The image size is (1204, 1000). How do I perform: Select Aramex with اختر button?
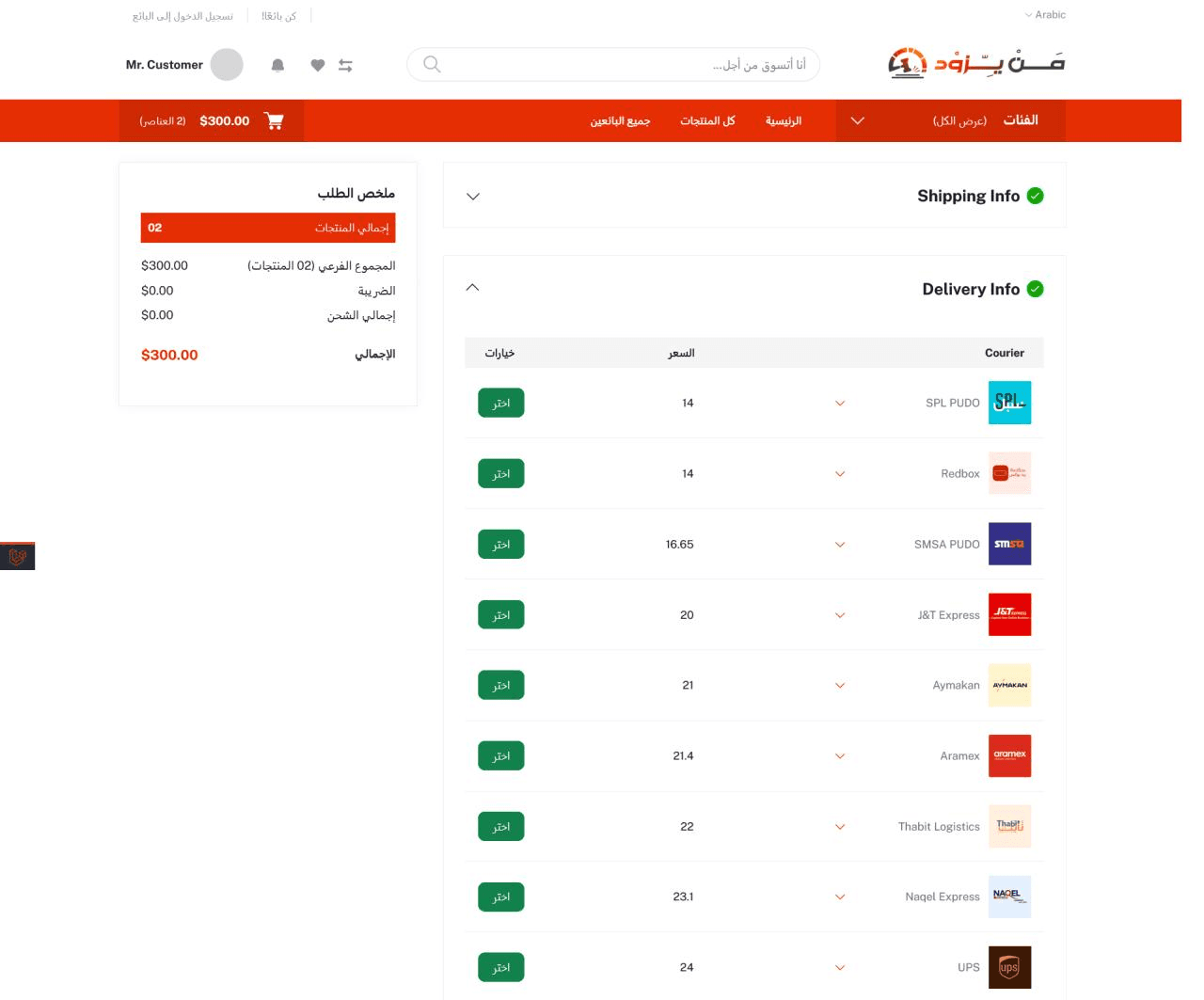point(501,755)
